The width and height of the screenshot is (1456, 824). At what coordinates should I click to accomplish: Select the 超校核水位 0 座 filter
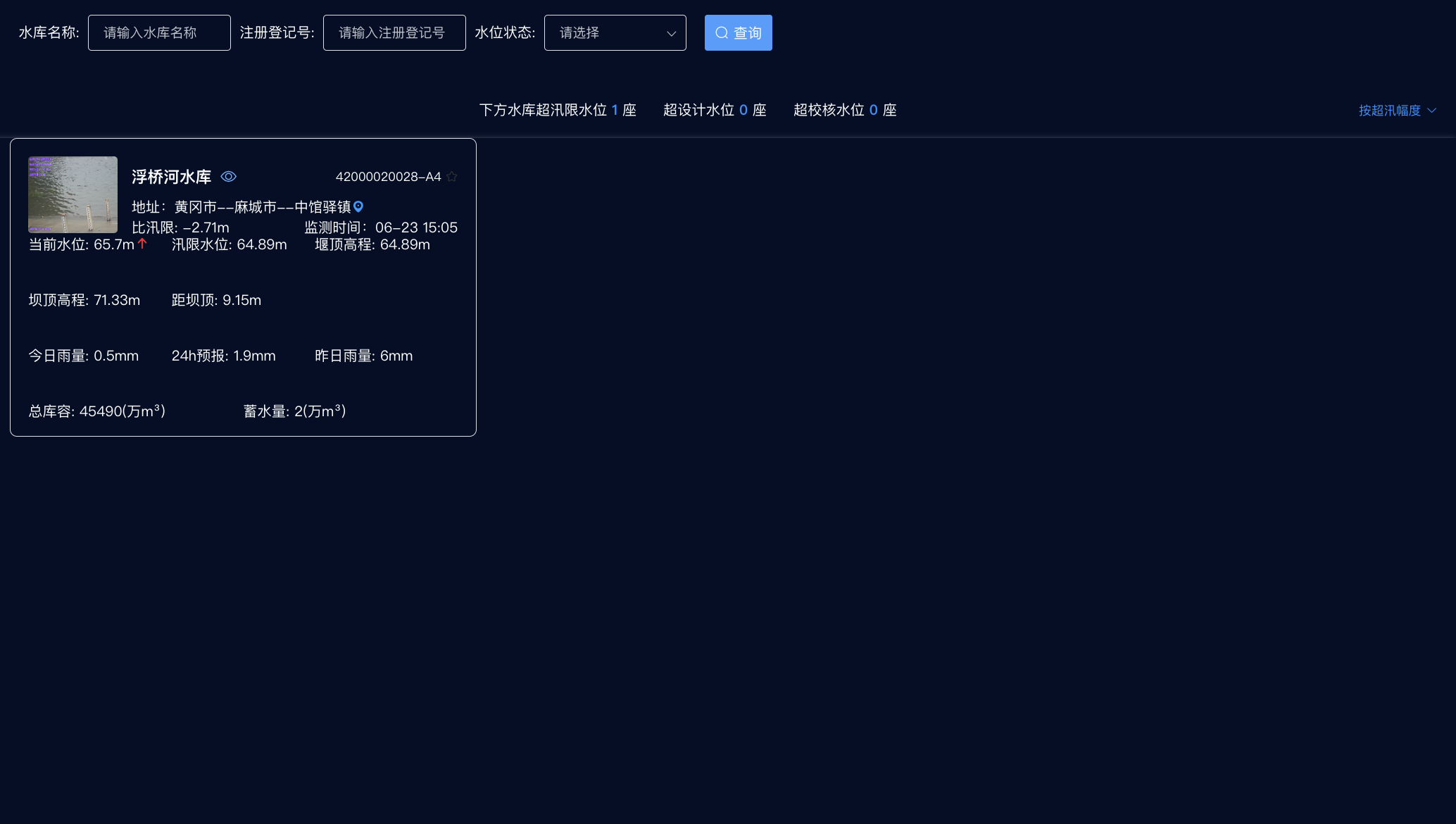845,110
